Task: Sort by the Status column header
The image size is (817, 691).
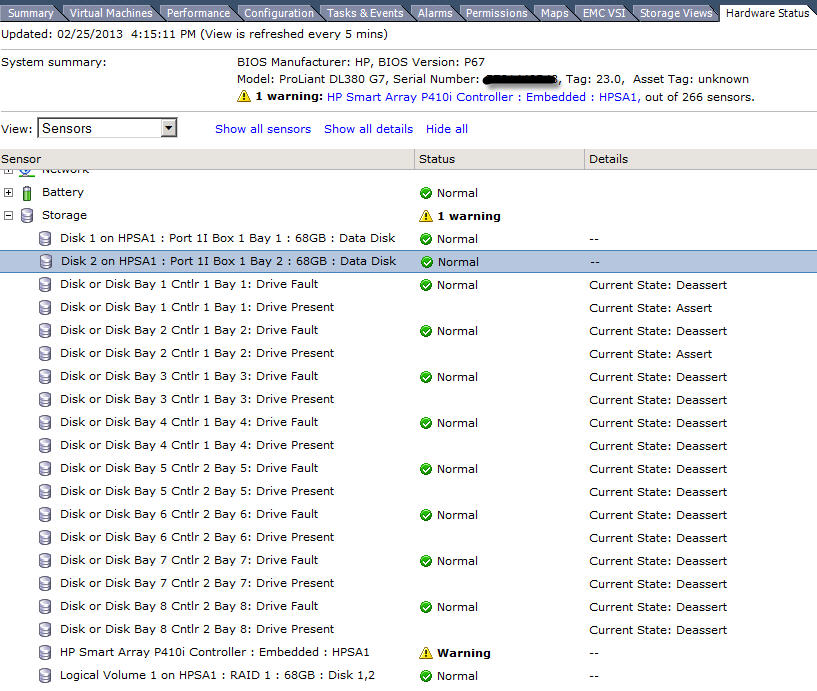Action: click(499, 159)
